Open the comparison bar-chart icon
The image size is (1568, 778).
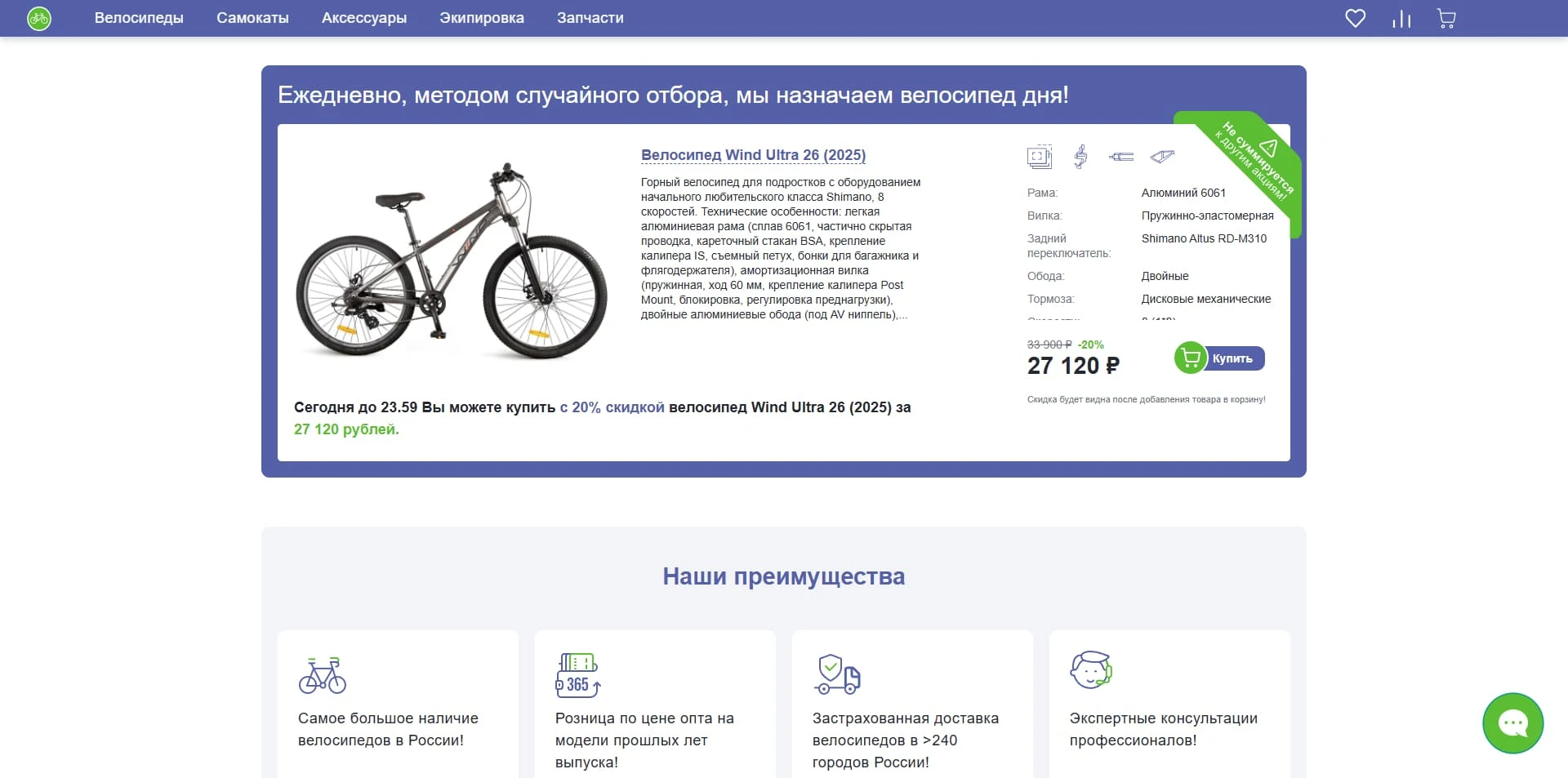point(1401,18)
